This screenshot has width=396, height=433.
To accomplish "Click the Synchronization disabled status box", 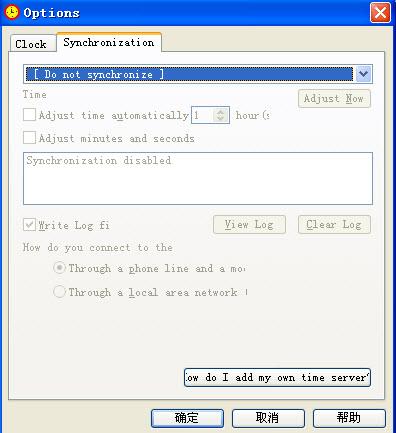I will (198, 178).
